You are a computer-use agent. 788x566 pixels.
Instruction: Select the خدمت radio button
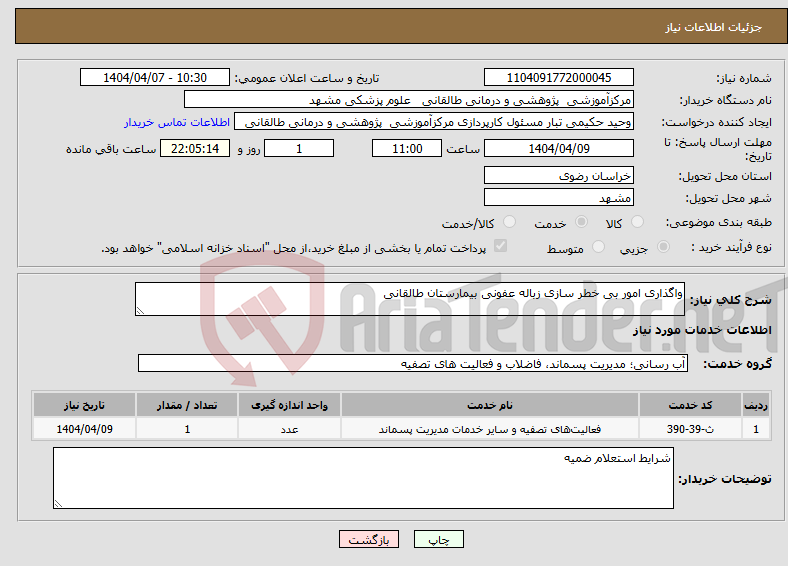pos(581,222)
